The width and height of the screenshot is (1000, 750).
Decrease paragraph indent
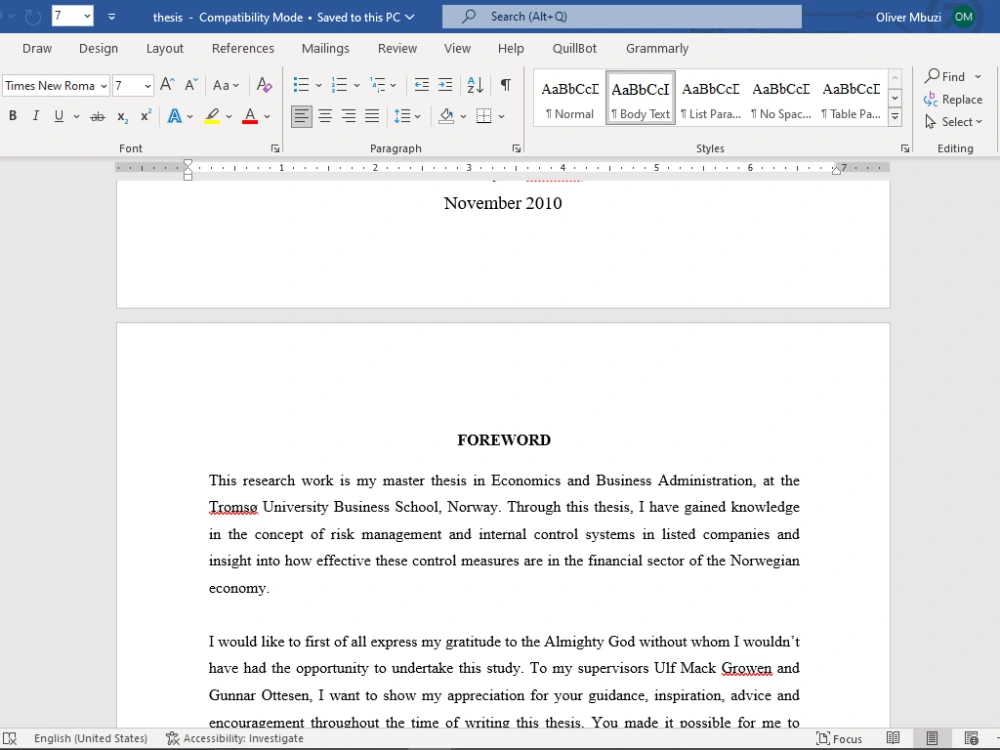pos(422,85)
